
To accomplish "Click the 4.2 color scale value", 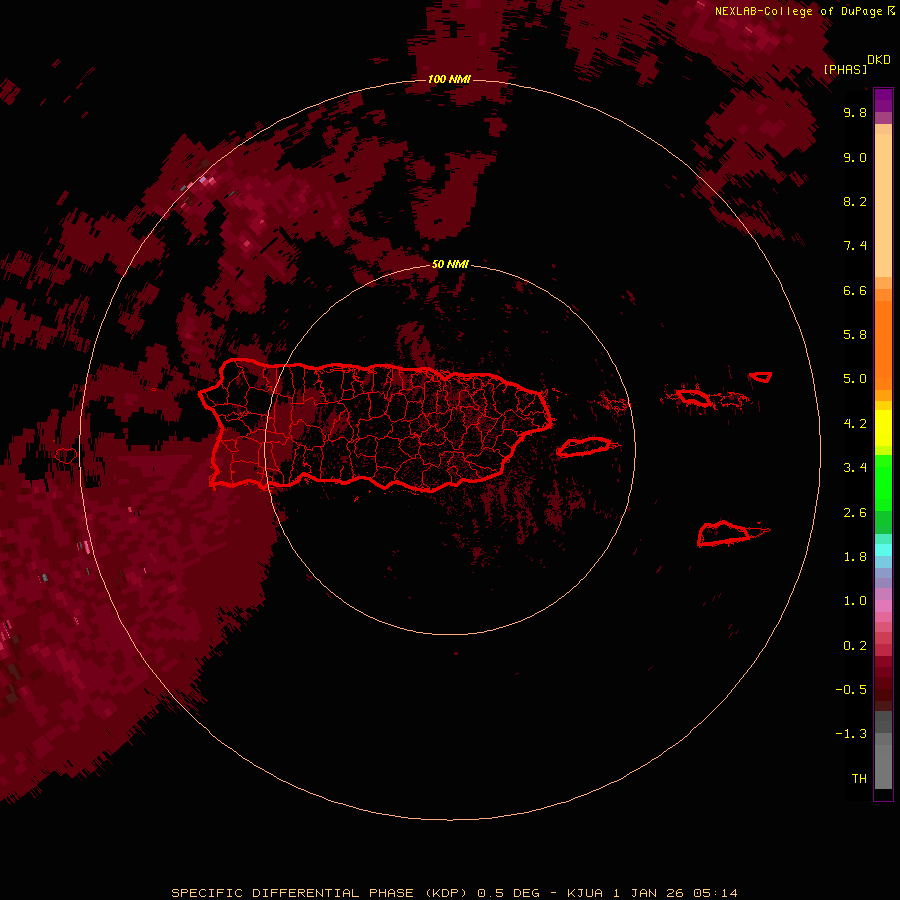I will 855,424.
